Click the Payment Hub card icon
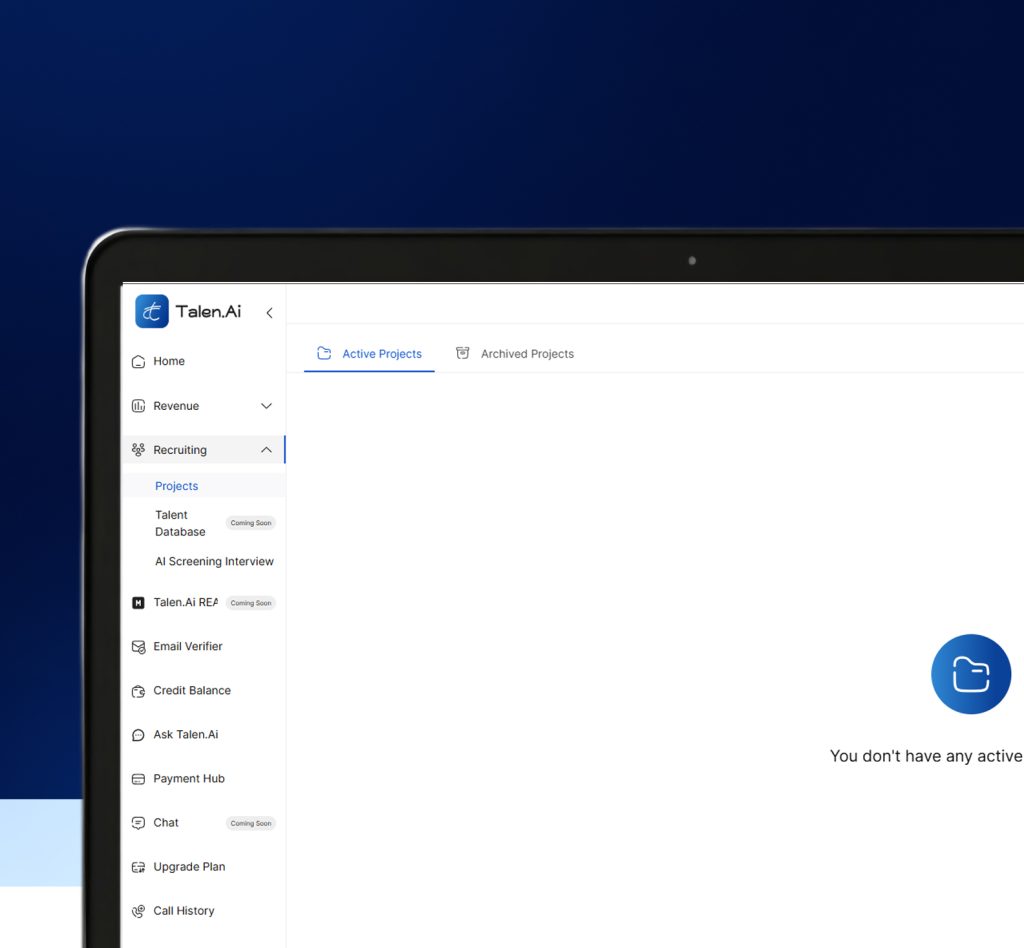This screenshot has width=1024, height=948. click(138, 779)
